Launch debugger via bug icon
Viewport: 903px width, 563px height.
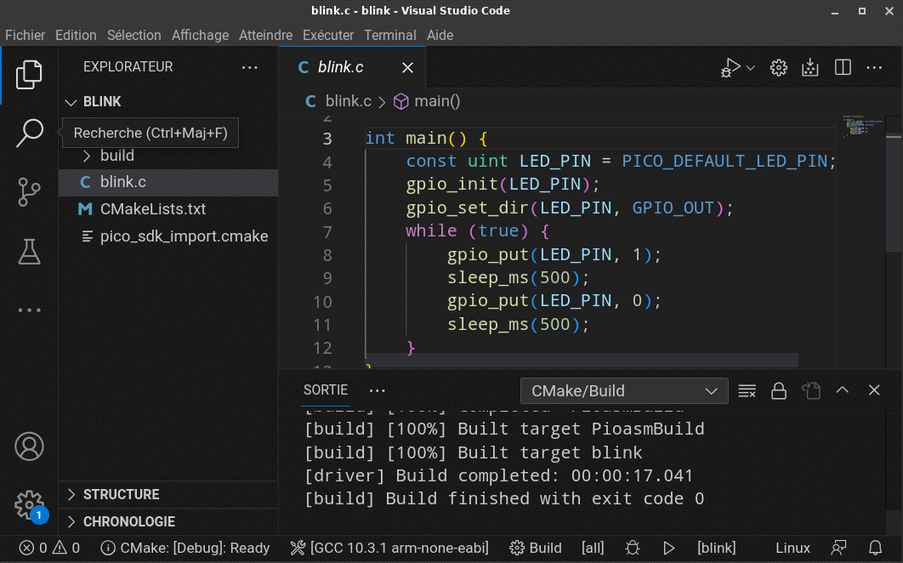[632, 548]
